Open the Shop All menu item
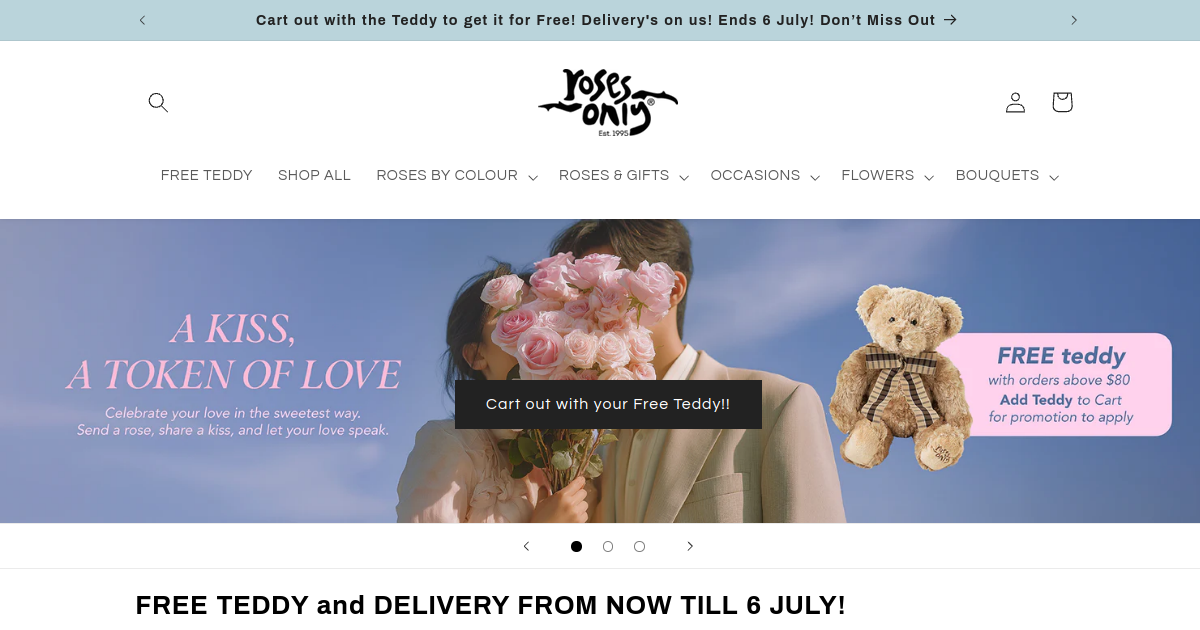Image resolution: width=1200 pixels, height=630 pixels. (x=314, y=176)
